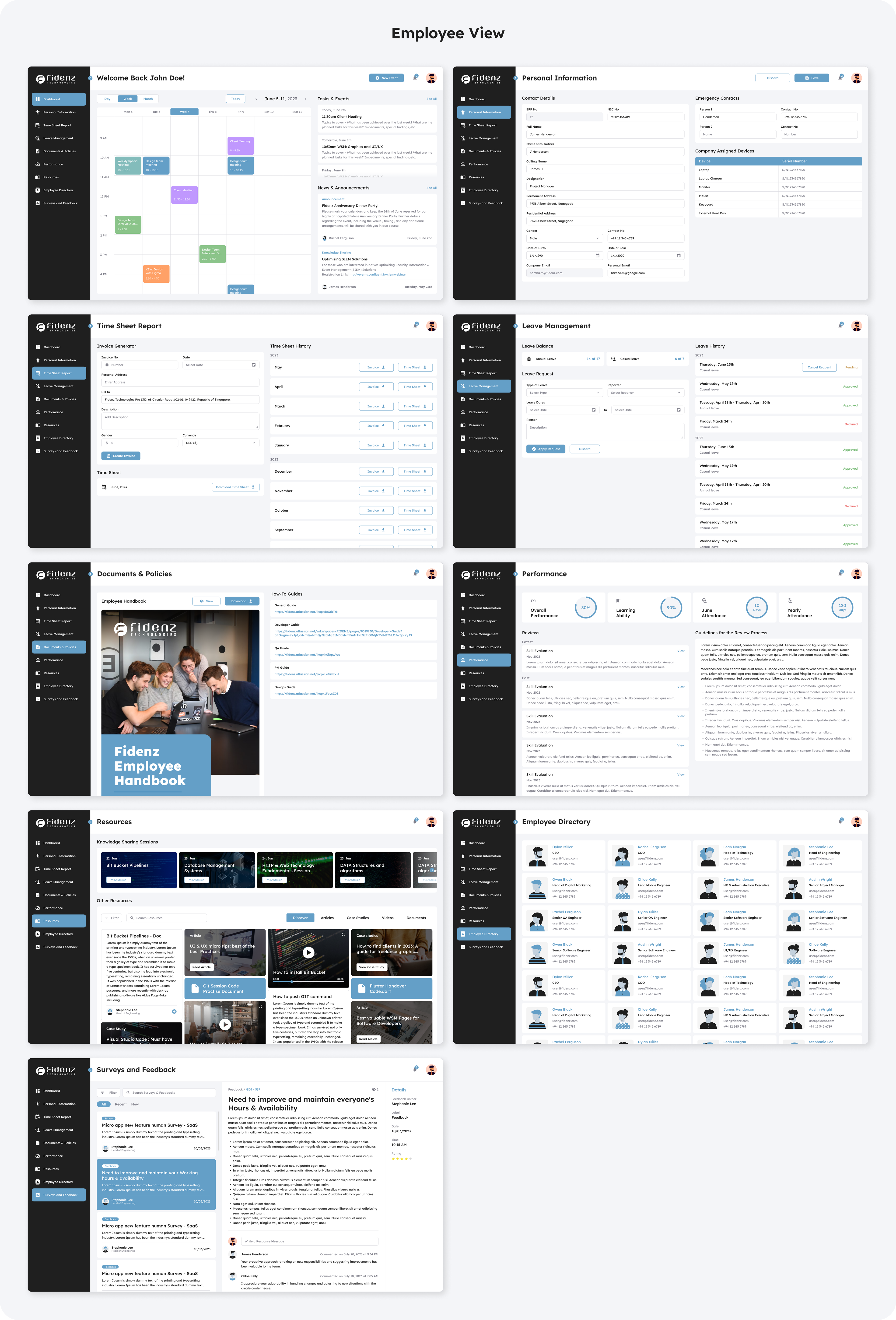896x1320 pixels.
Task: Switch the Dashboard calendar to Day view
Action: 107,99
